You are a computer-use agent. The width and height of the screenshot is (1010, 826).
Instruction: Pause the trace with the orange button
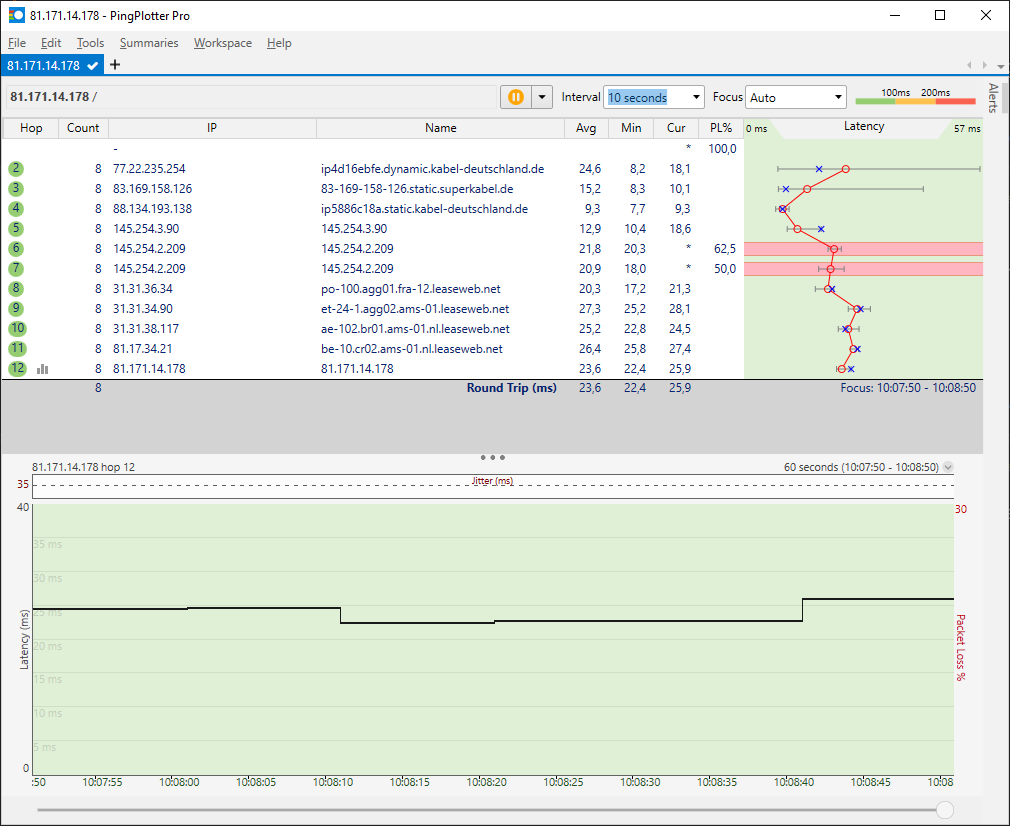pos(516,97)
